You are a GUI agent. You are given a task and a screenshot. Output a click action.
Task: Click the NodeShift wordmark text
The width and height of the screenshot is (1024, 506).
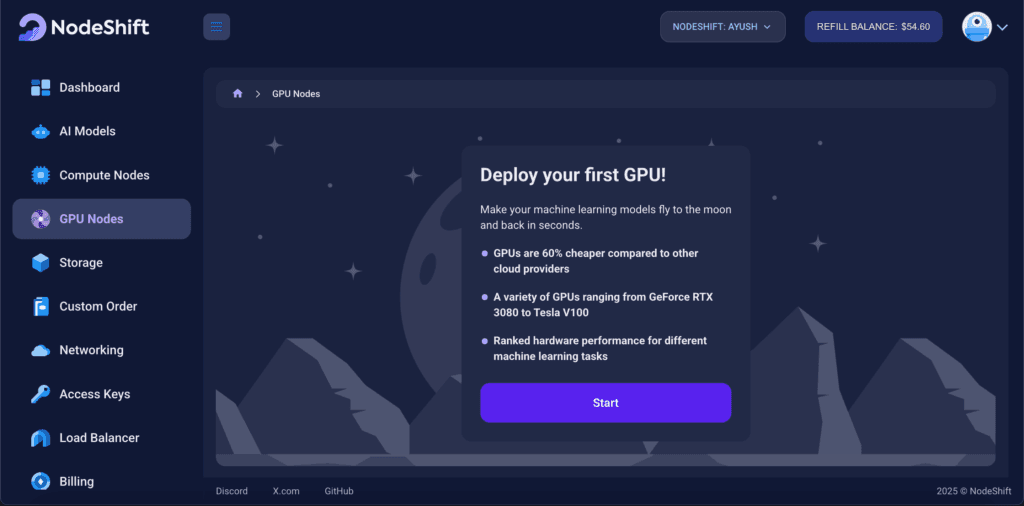pos(100,27)
